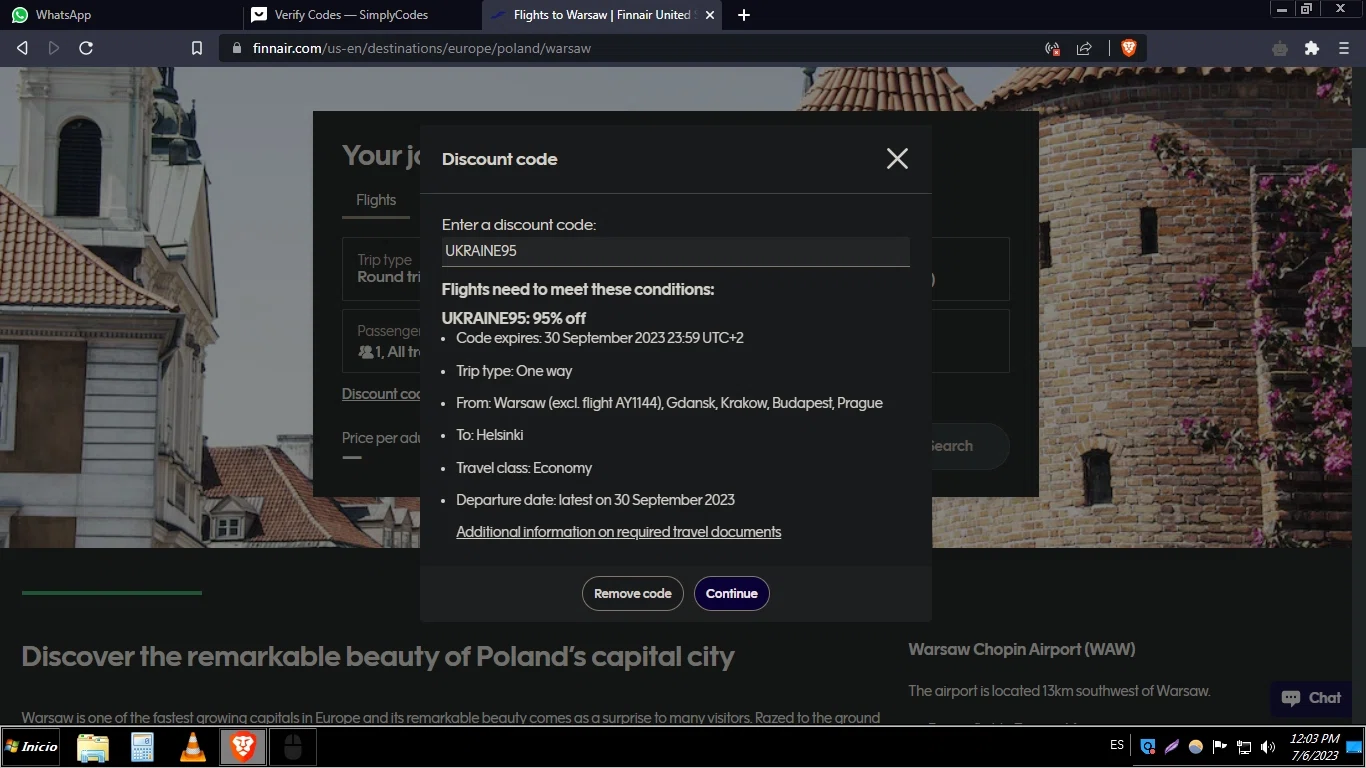Screen dimensions: 1366x768
Task: Select the Flights to Warsaw Finnair tab
Action: click(600, 15)
